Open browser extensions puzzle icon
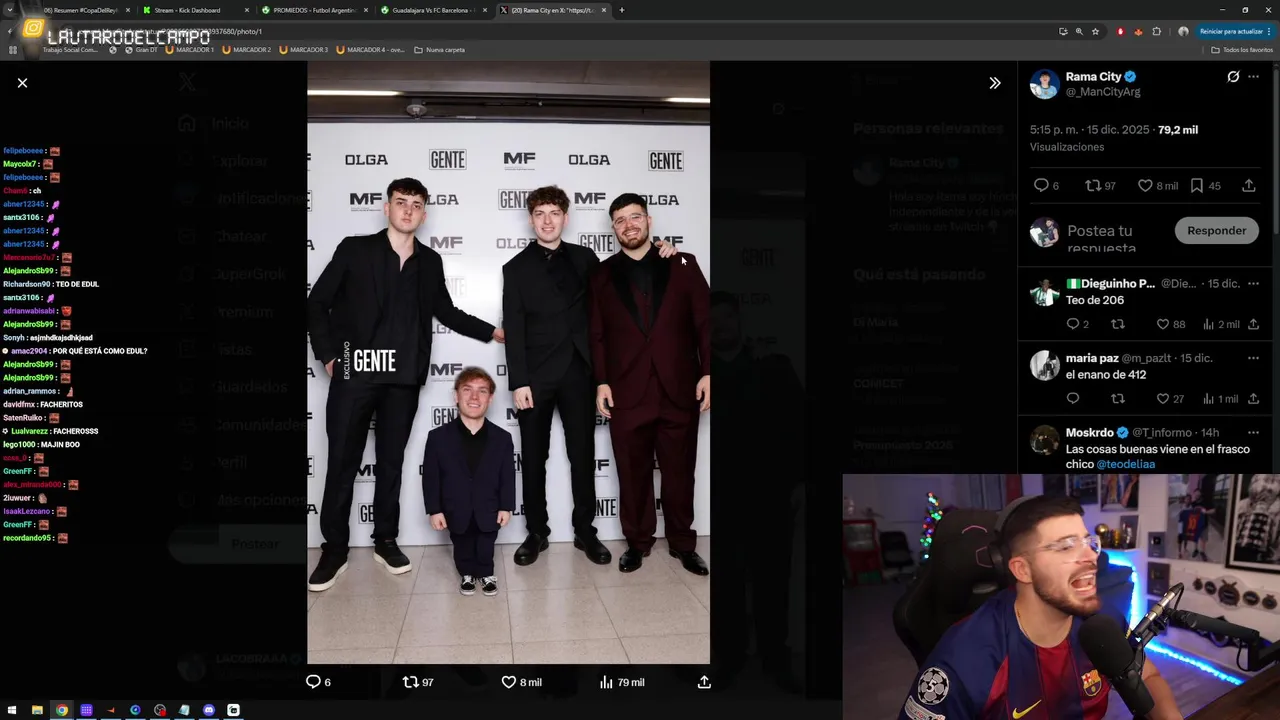This screenshot has width=1280, height=720. [1157, 31]
